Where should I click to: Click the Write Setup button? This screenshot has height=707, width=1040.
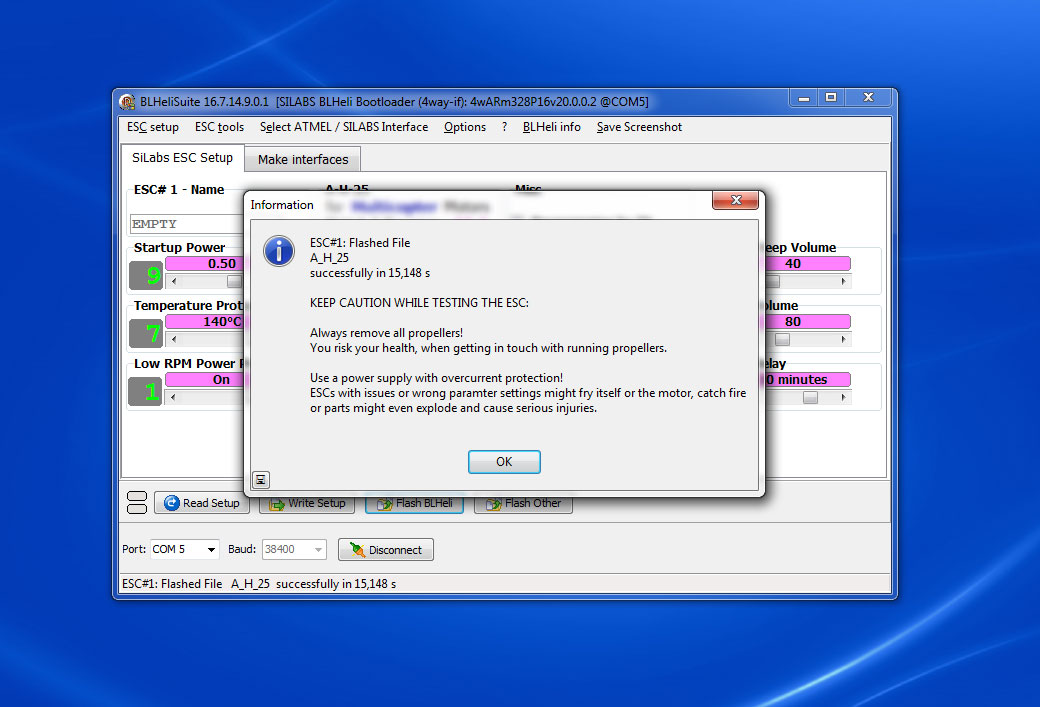[x=307, y=504]
